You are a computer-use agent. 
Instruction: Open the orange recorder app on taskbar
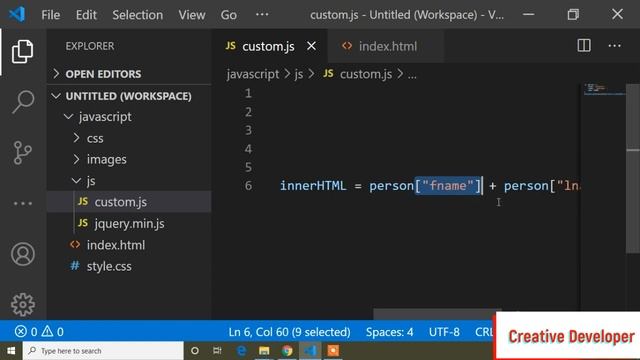(333, 351)
